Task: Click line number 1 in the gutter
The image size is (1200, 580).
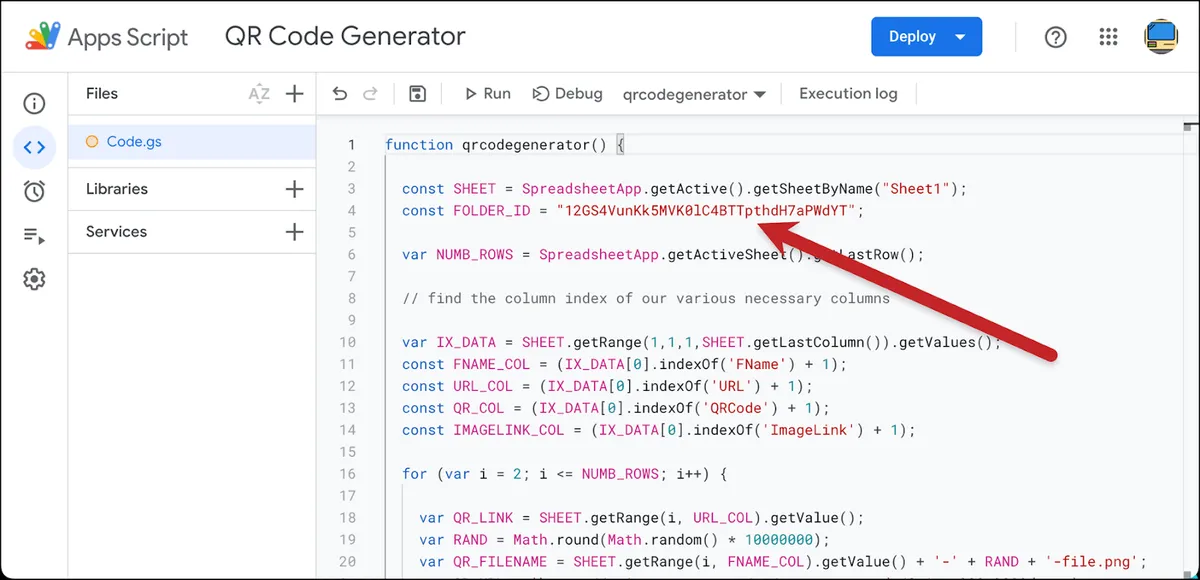Action: [351, 145]
